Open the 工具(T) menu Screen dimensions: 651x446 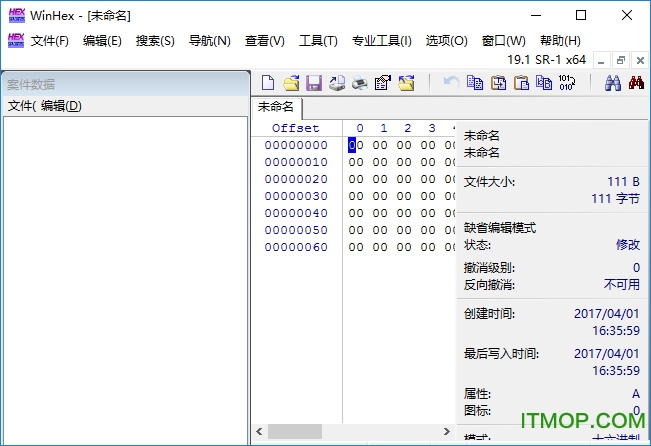pos(318,41)
